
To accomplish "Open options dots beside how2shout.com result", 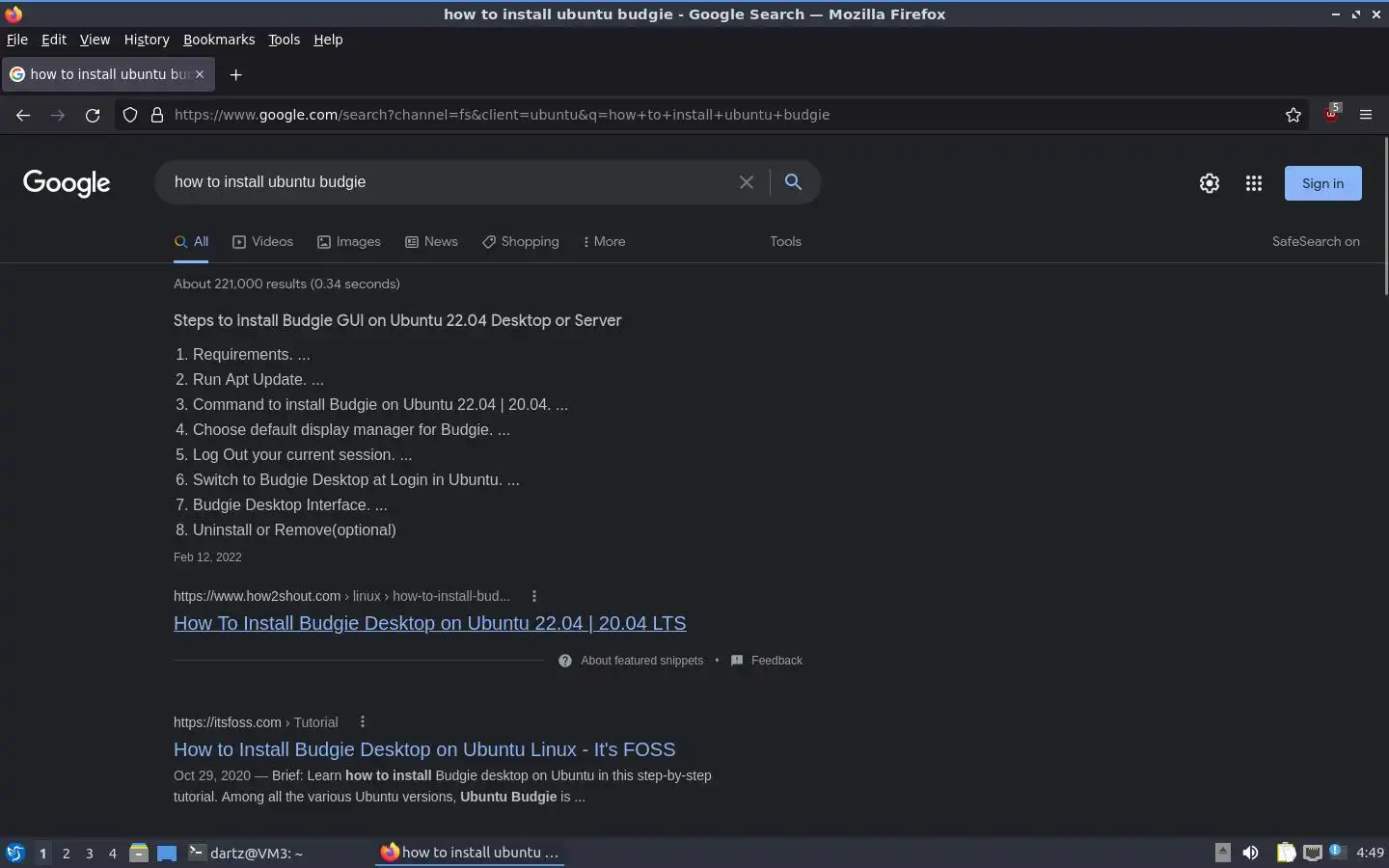I will [533, 596].
